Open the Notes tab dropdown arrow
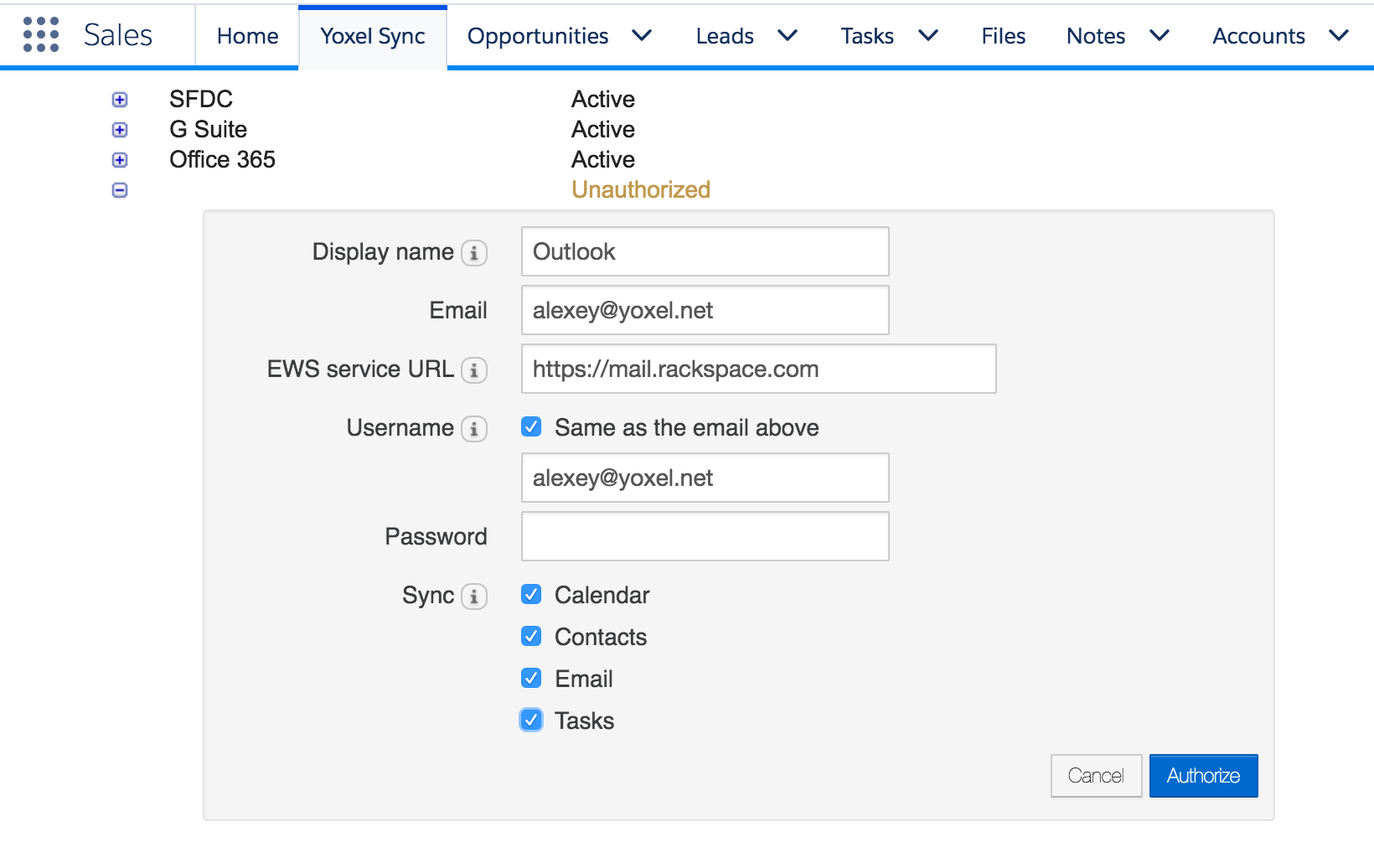The height and width of the screenshot is (868, 1374). click(1160, 35)
